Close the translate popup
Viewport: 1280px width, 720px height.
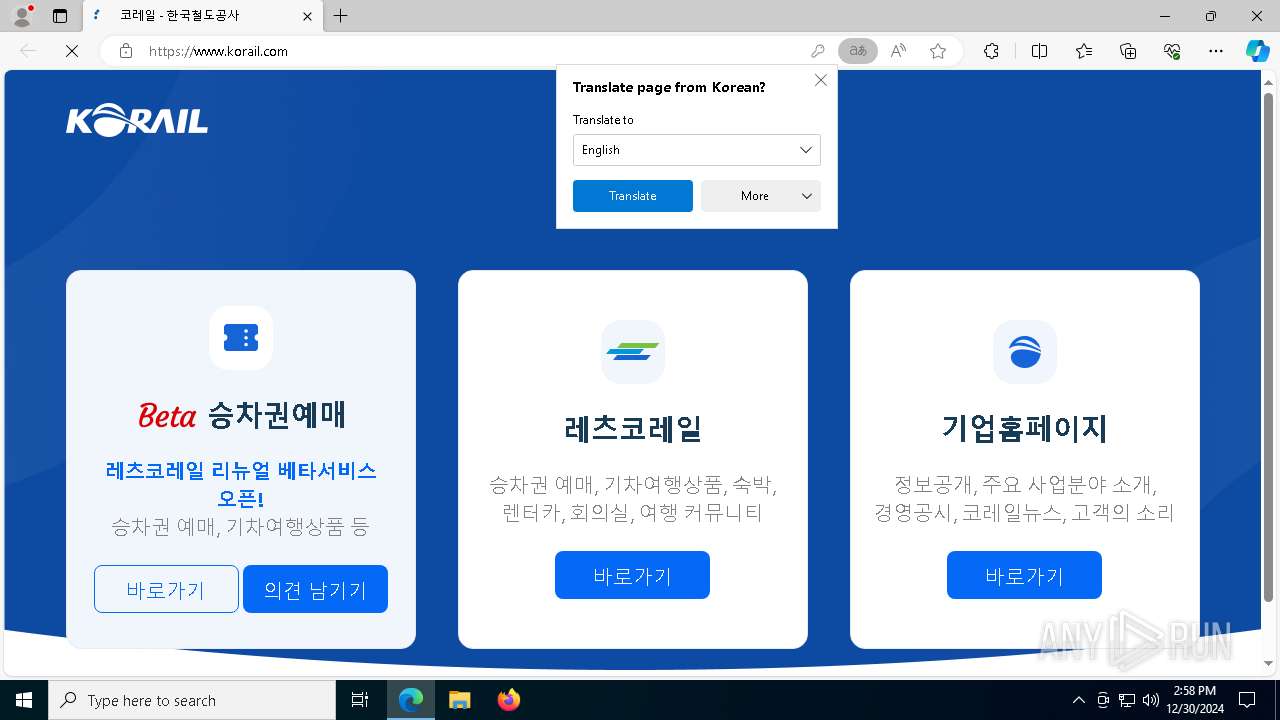[821, 80]
